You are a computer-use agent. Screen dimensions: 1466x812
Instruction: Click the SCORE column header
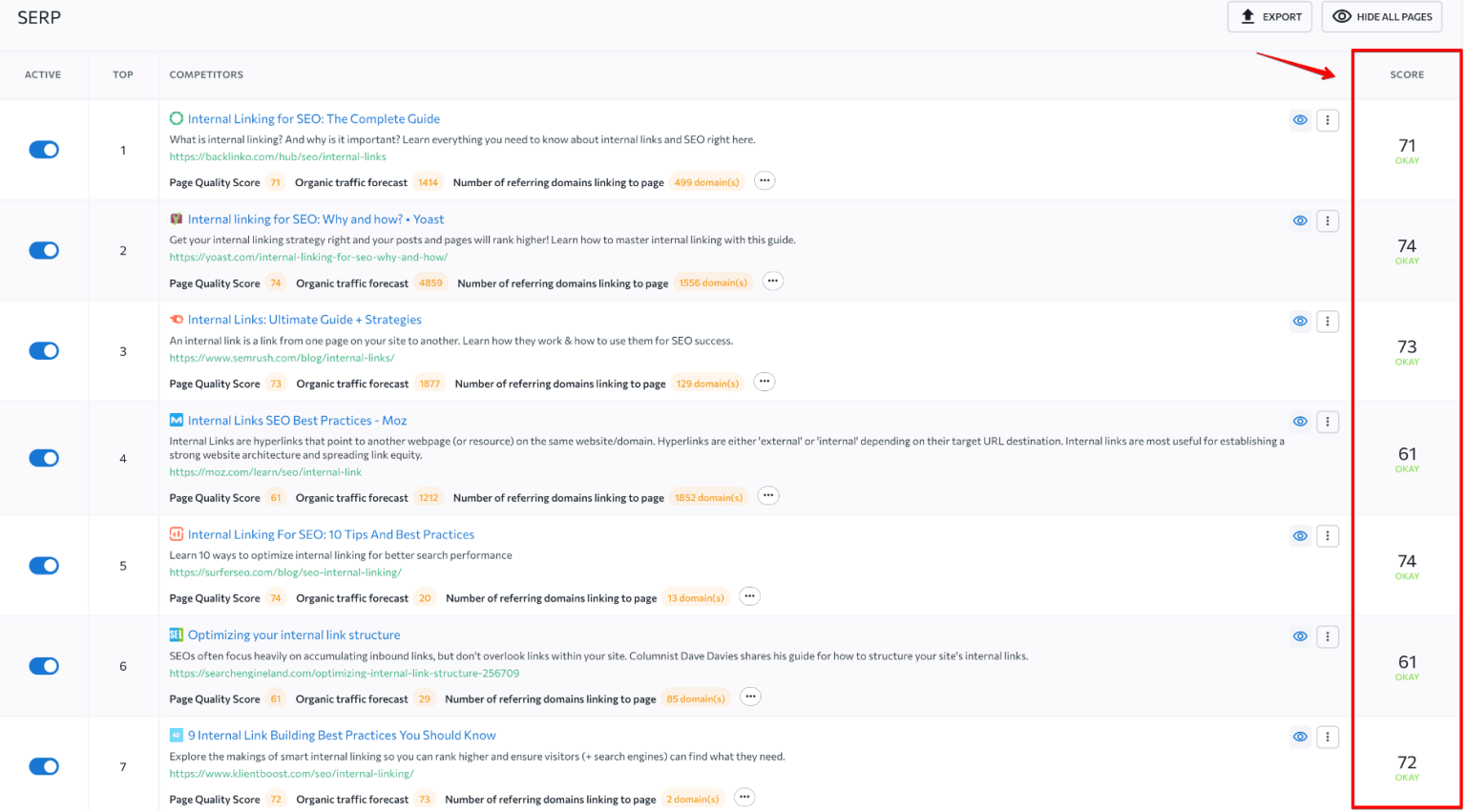coord(1406,74)
